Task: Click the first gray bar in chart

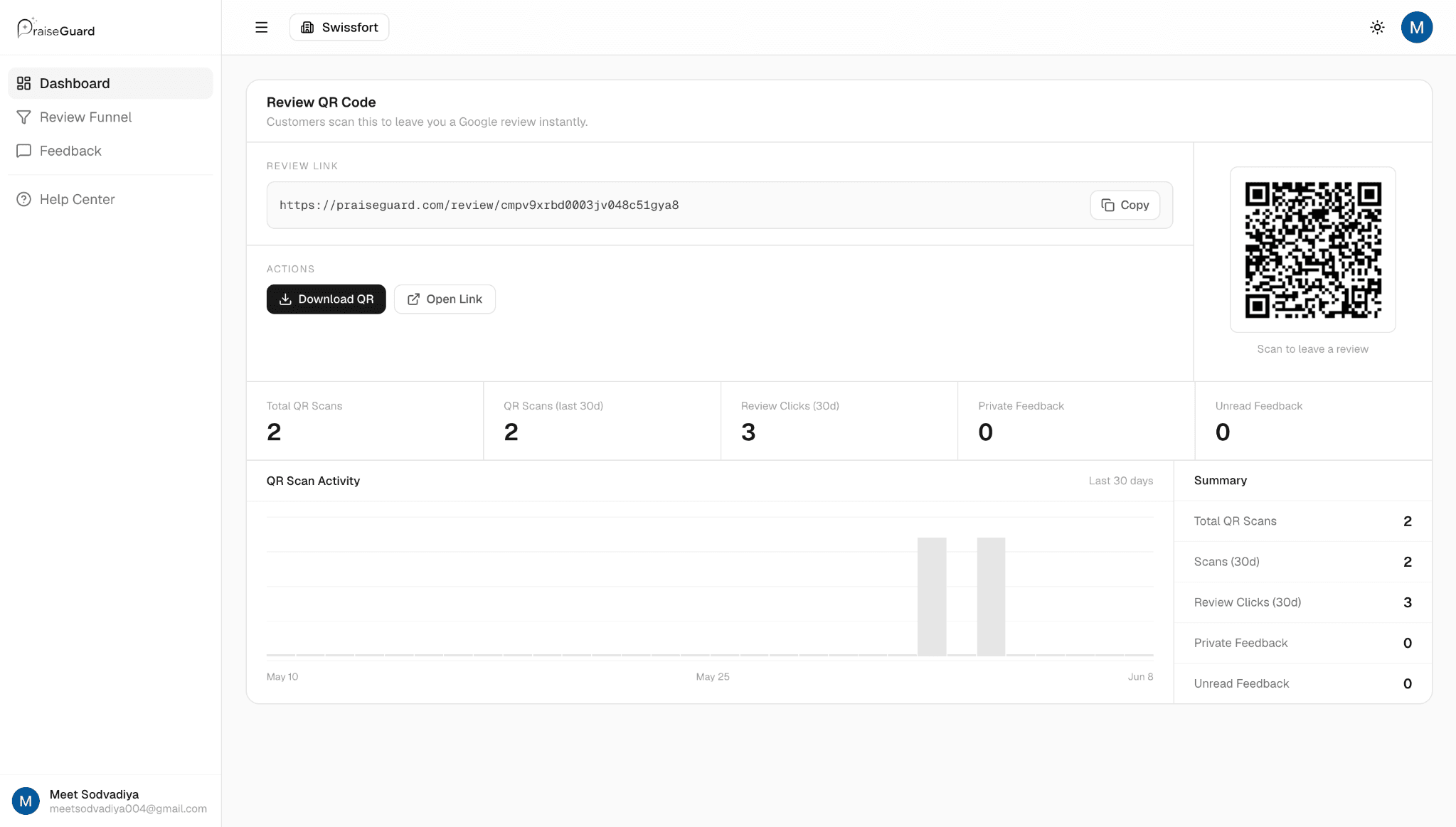Action: pyautogui.click(x=932, y=597)
